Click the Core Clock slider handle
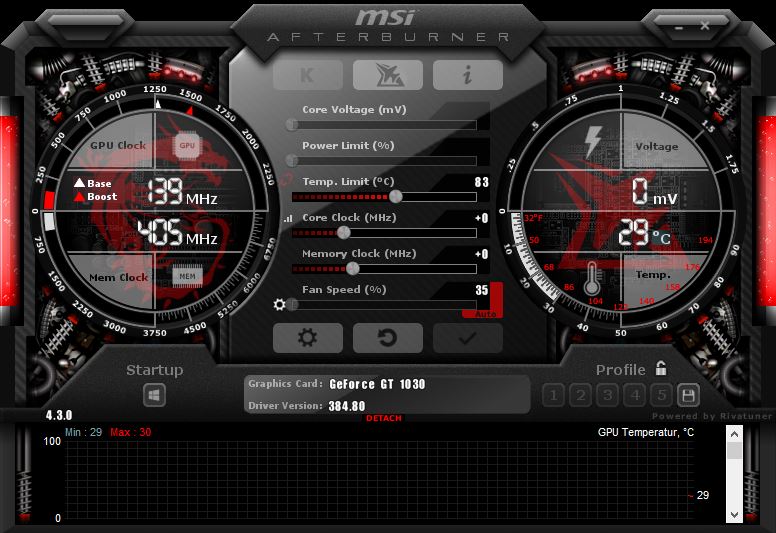Image resolution: width=776 pixels, height=533 pixels. point(343,233)
